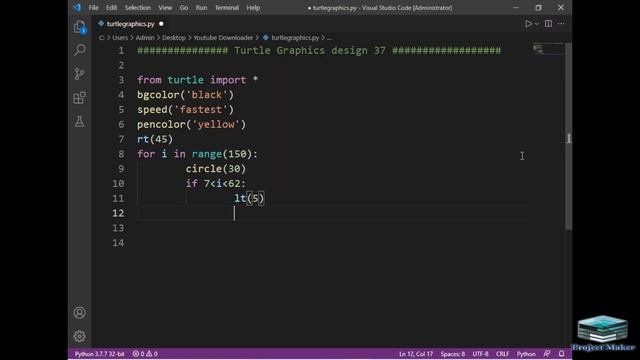Restore down the Visual Studio Code window
640x360 pixels.
tap(538, 8)
